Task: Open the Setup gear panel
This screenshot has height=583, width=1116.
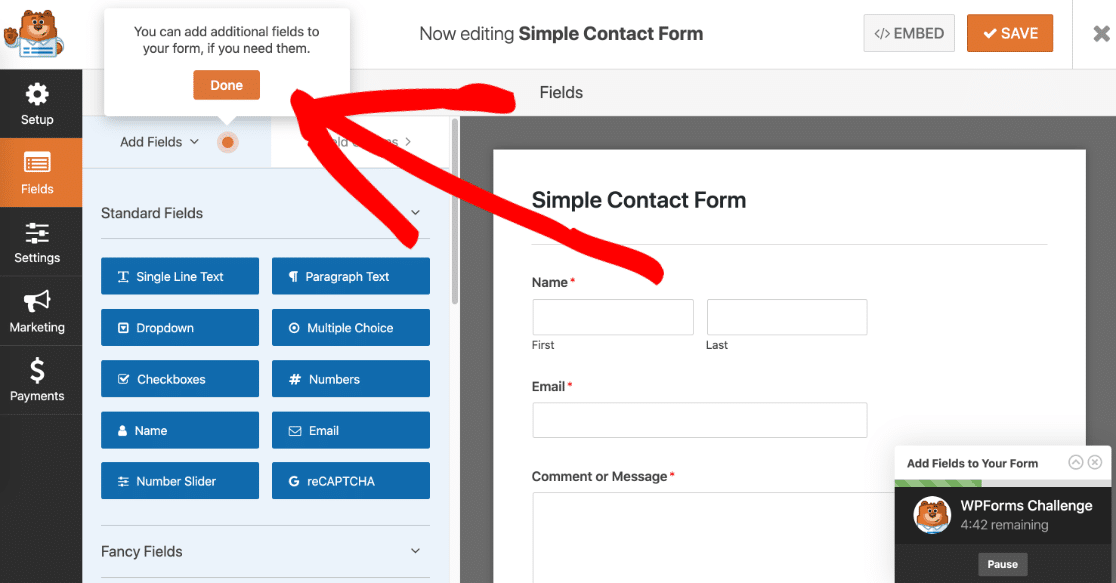Action: 37,104
